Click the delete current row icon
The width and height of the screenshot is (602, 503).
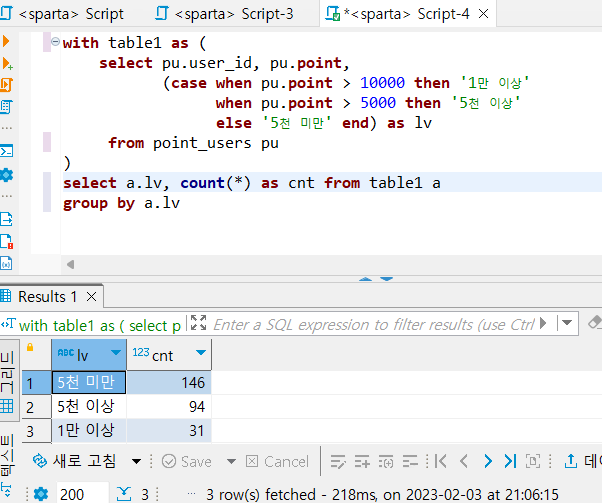pyautogui.click(x=410, y=461)
